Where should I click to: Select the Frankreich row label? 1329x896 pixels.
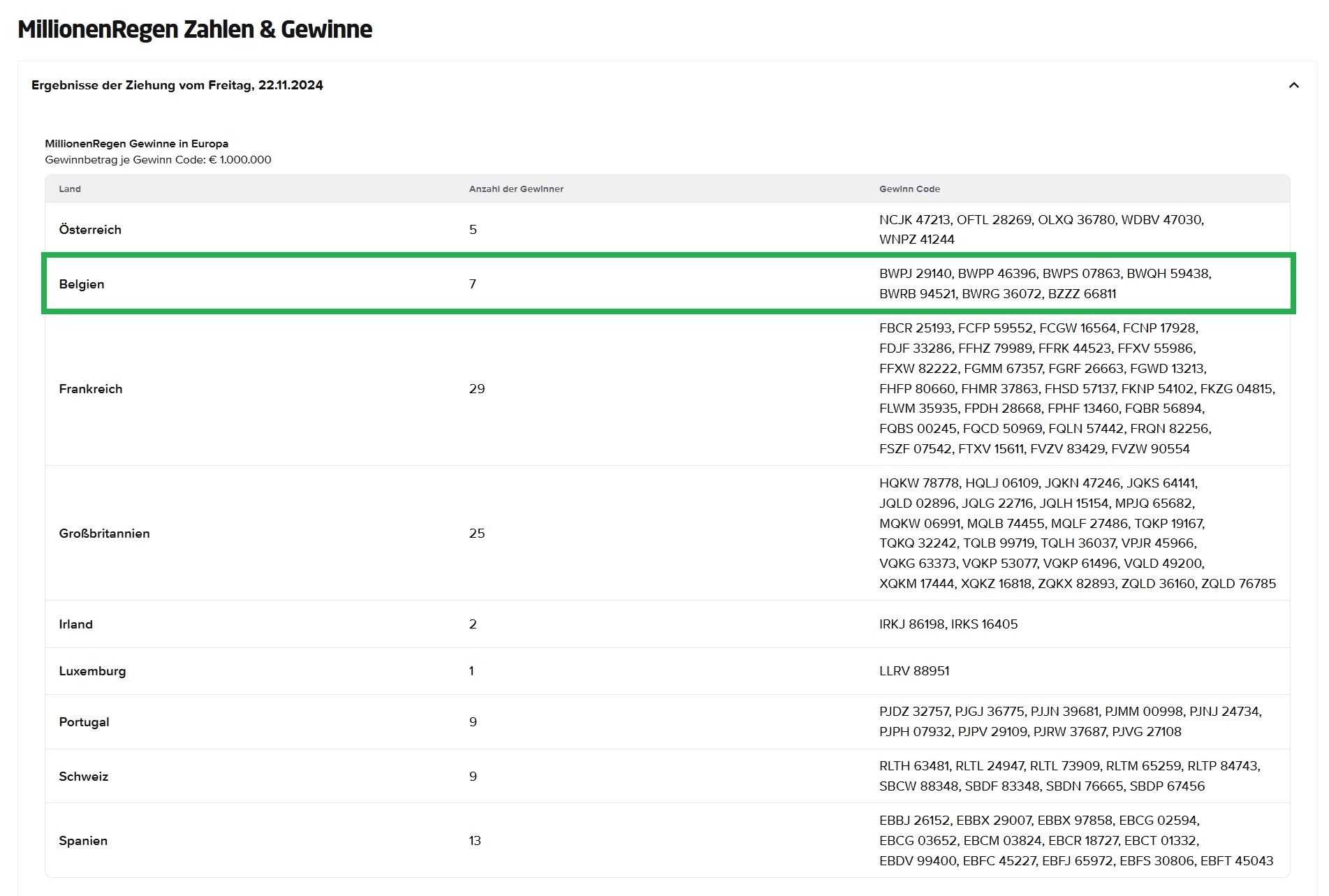(91, 389)
